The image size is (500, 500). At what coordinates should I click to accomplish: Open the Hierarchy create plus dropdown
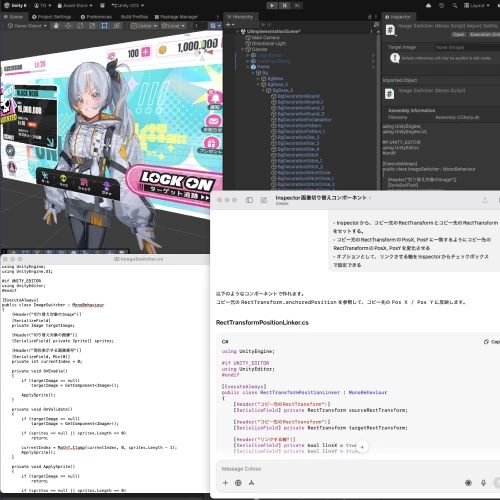pyautogui.click(x=230, y=24)
